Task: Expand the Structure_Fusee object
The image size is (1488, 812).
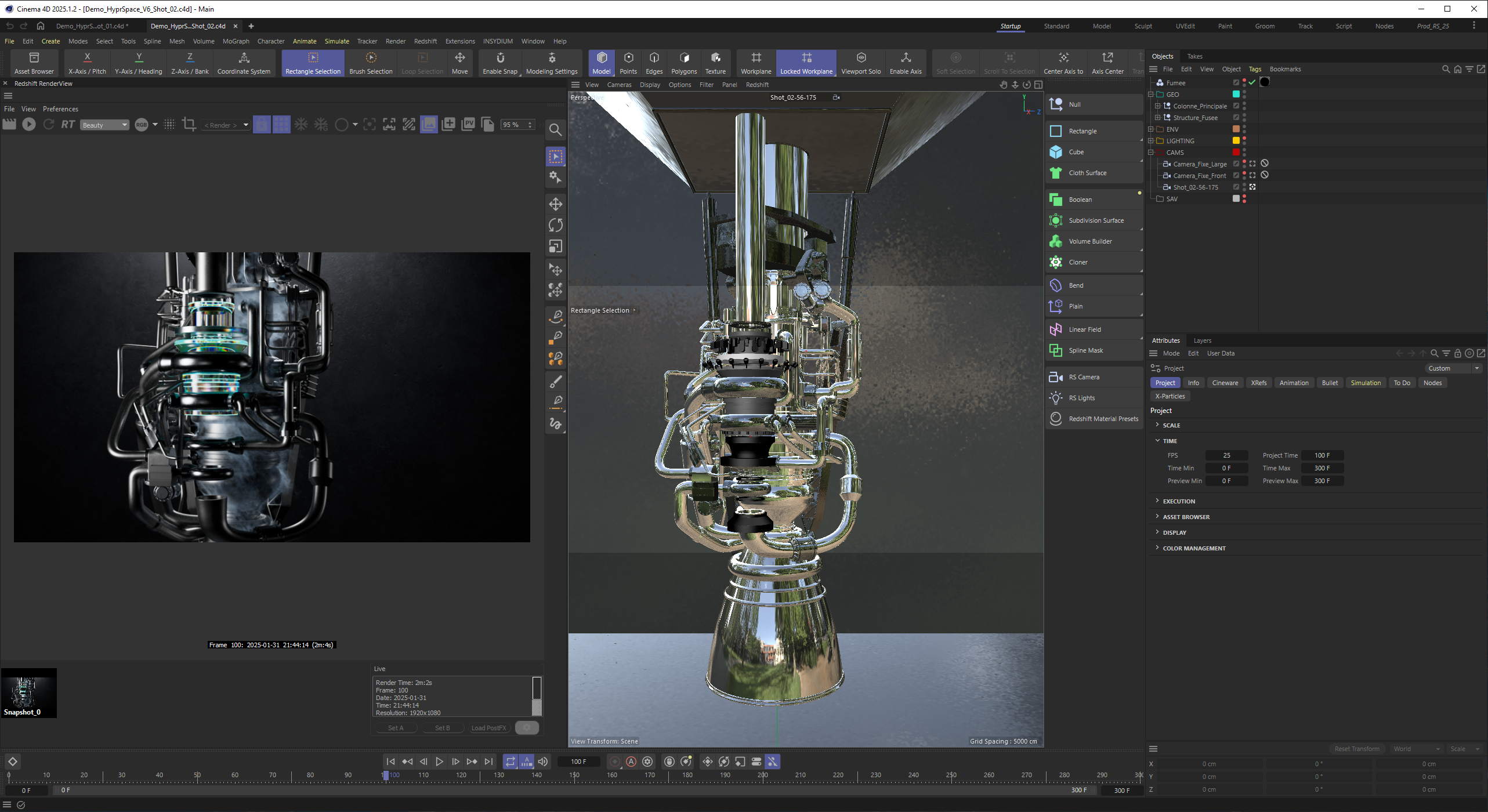Action: pos(1158,118)
